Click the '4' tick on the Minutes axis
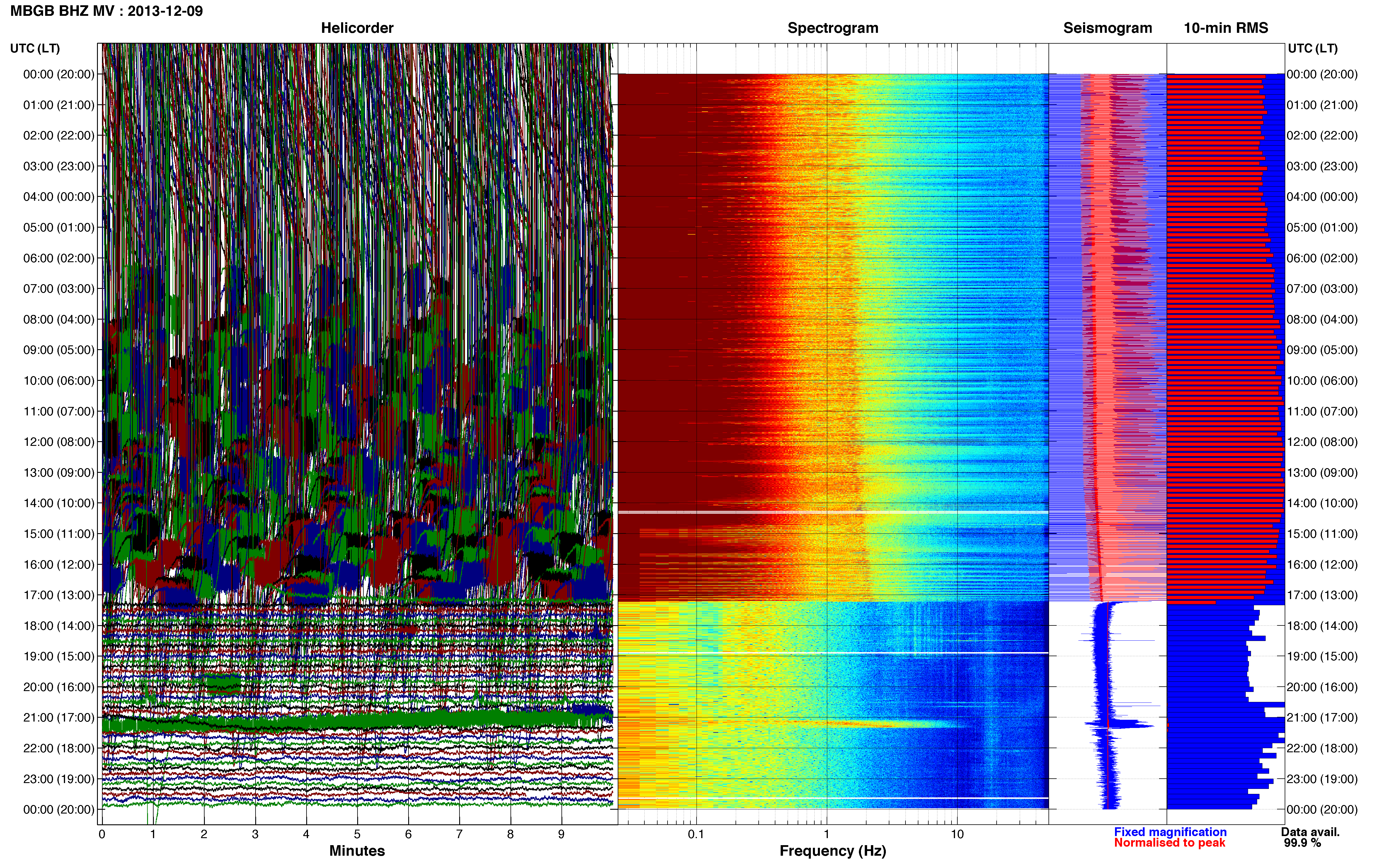This screenshot has width=1389, height=868. (306, 834)
